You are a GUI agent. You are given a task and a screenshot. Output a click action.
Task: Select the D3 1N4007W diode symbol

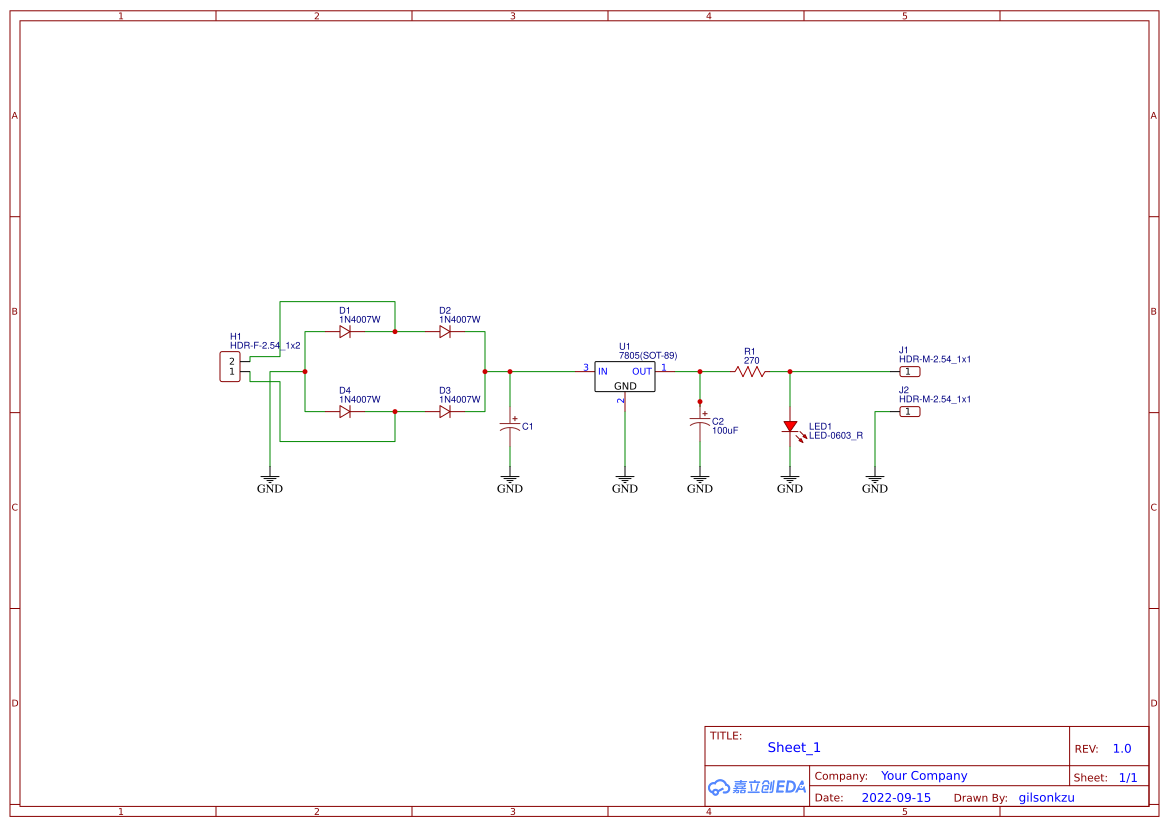[446, 410]
